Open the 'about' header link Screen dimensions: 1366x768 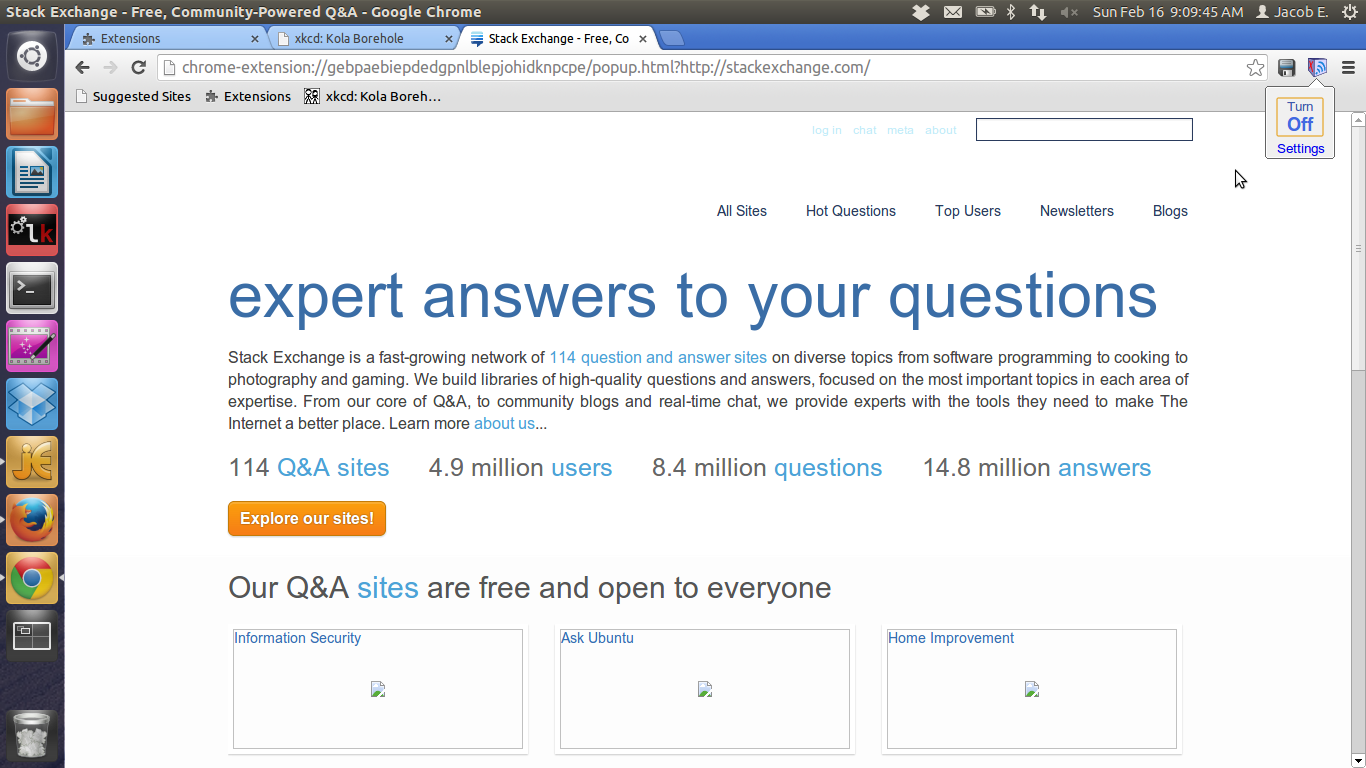coord(941,130)
